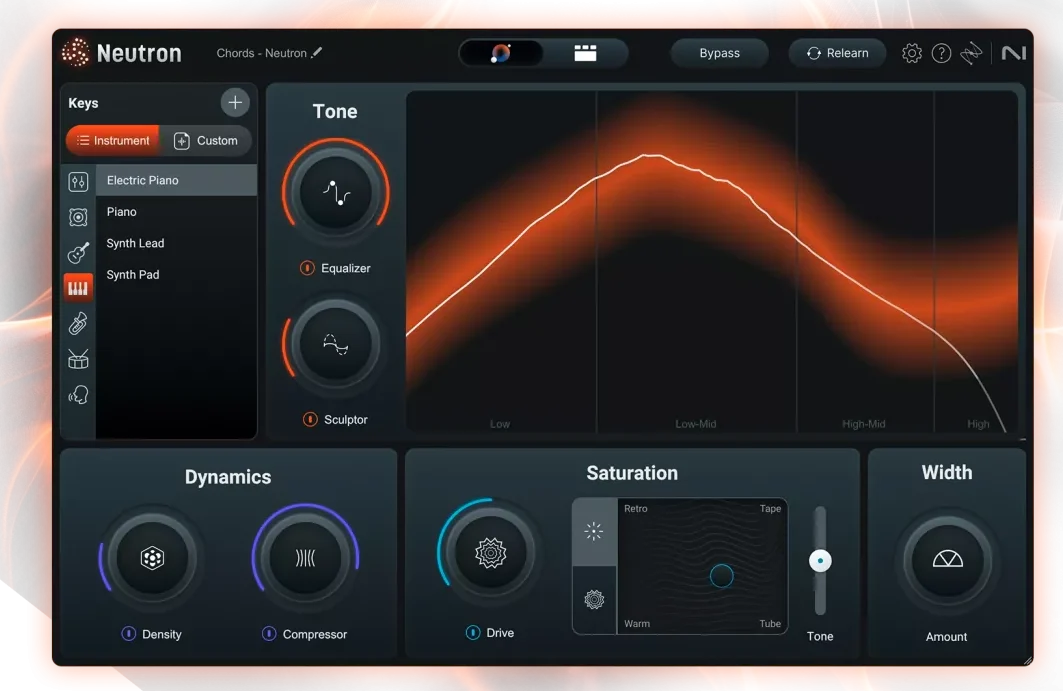Toggle the Density power button

click(x=128, y=633)
